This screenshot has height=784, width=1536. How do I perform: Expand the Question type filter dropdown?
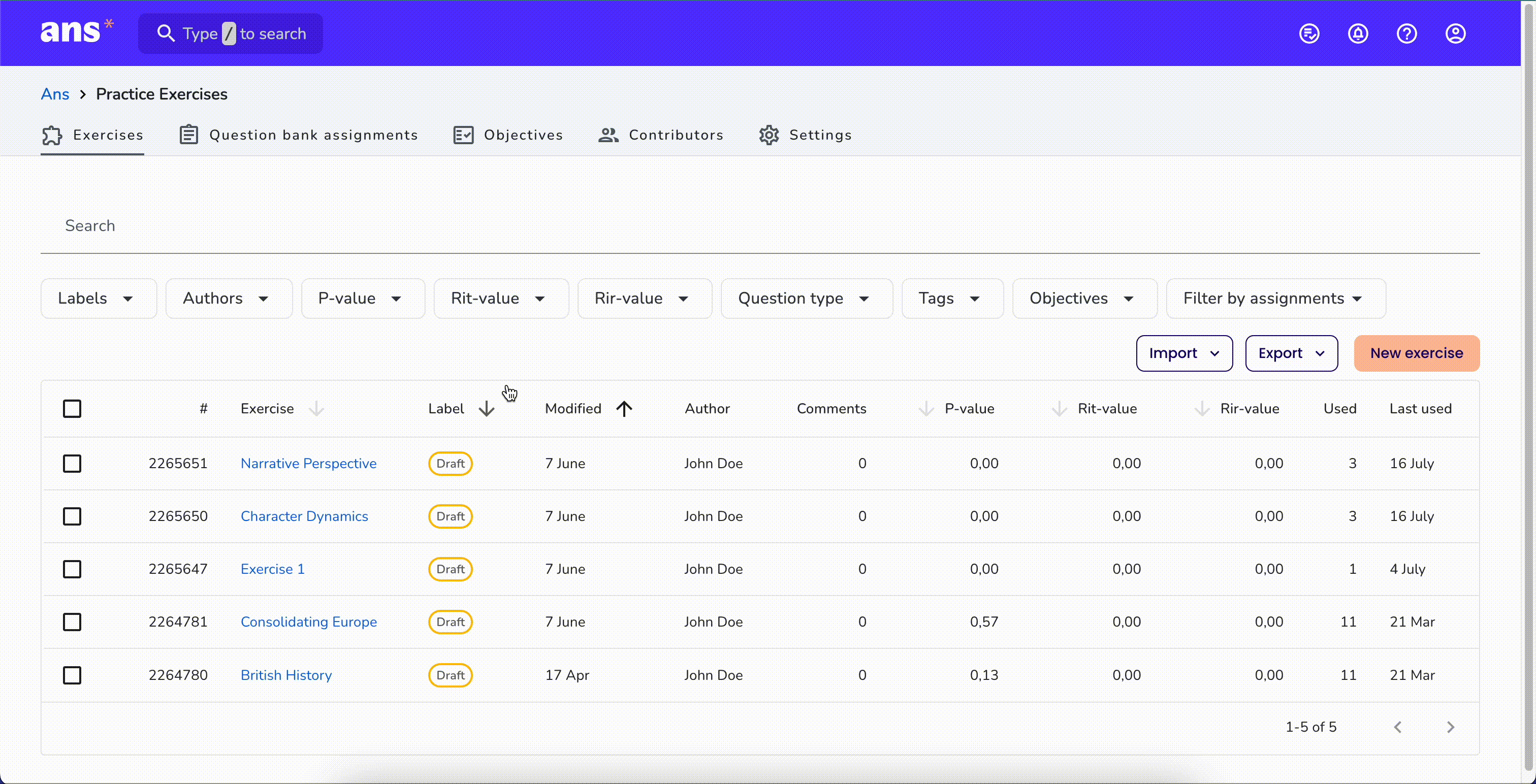click(x=807, y=298)
